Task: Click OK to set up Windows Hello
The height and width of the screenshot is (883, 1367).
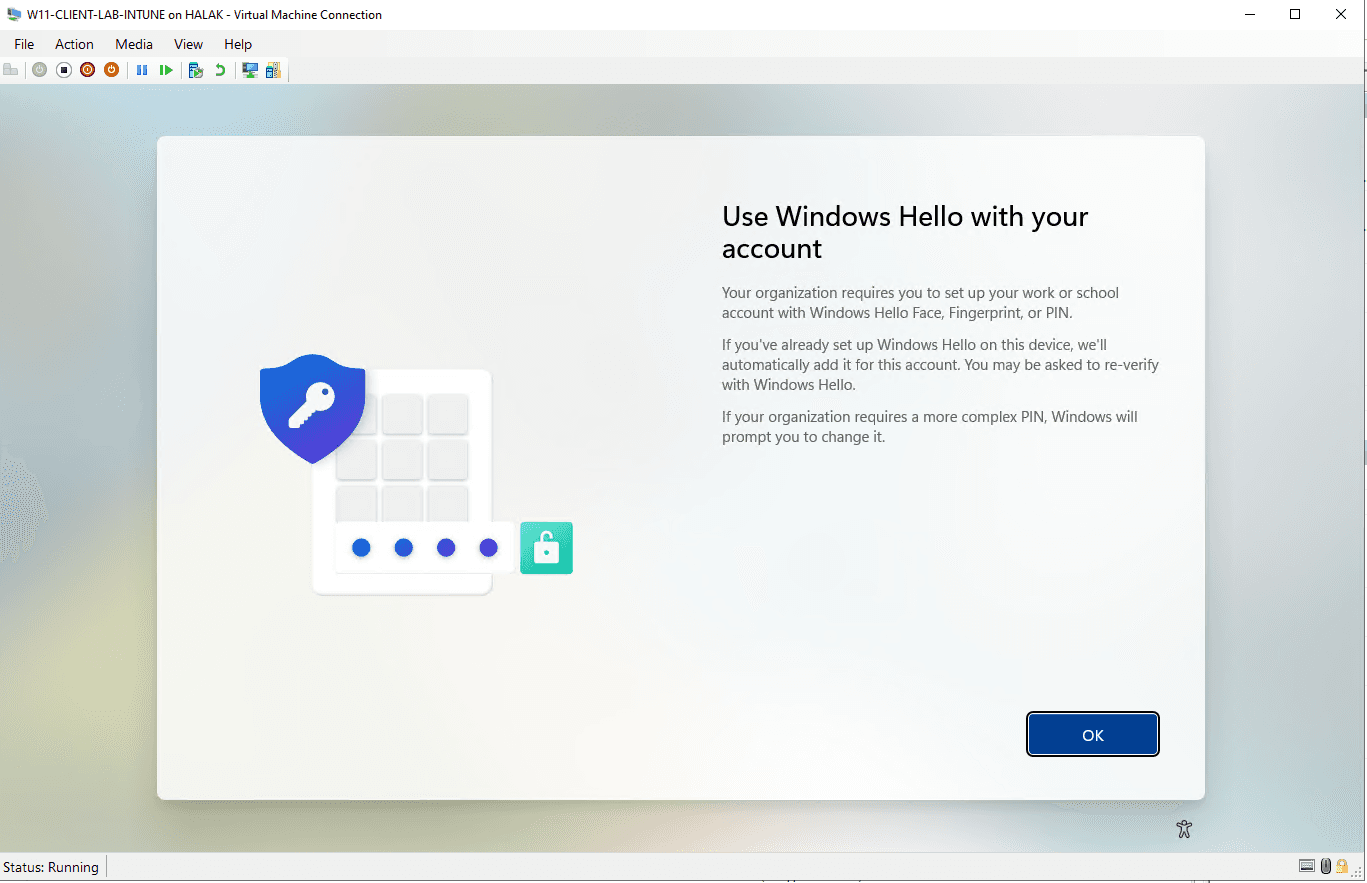Action: 1092,735
